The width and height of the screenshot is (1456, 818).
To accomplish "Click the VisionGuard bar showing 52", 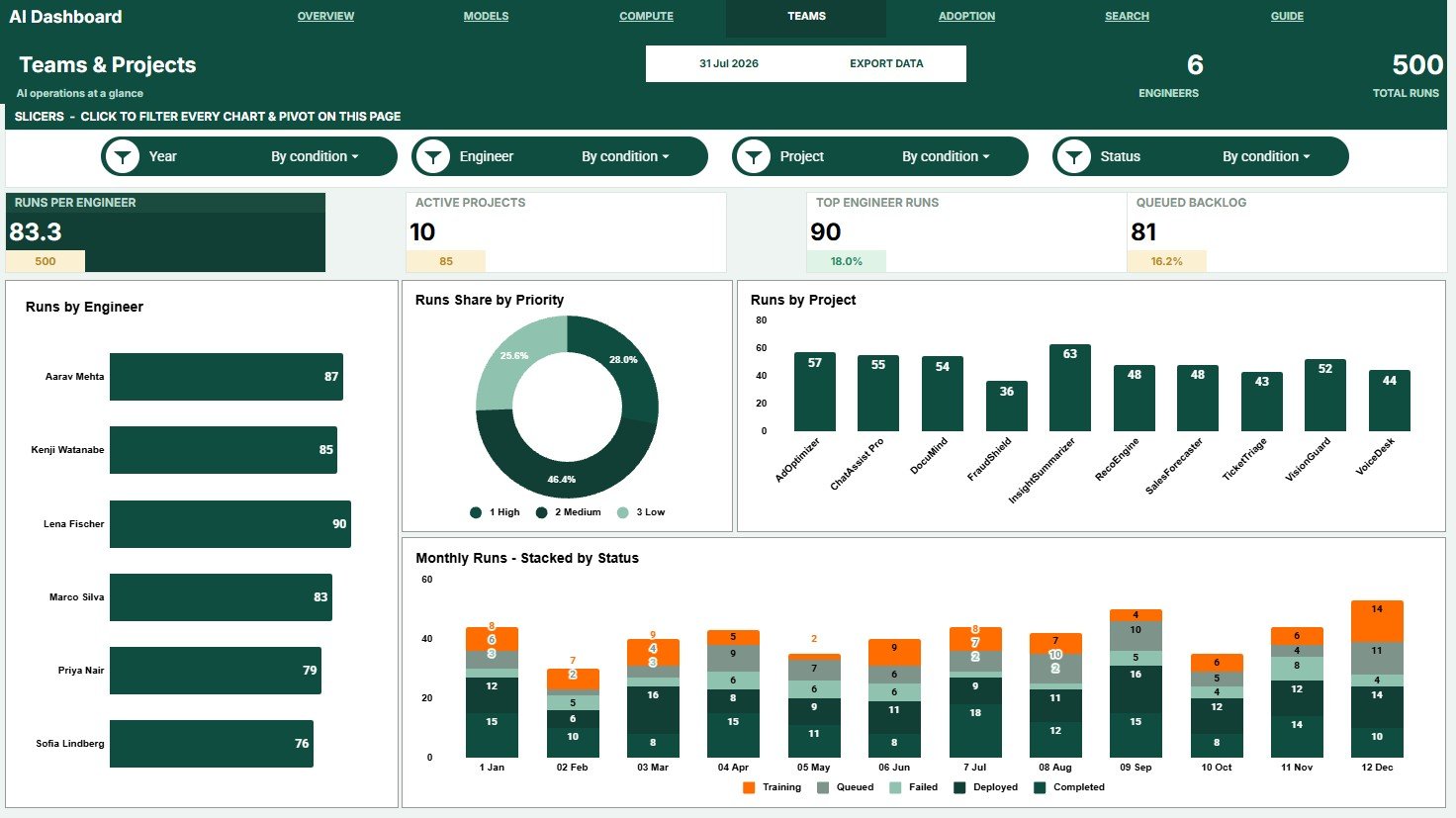I will [1325, 396].
